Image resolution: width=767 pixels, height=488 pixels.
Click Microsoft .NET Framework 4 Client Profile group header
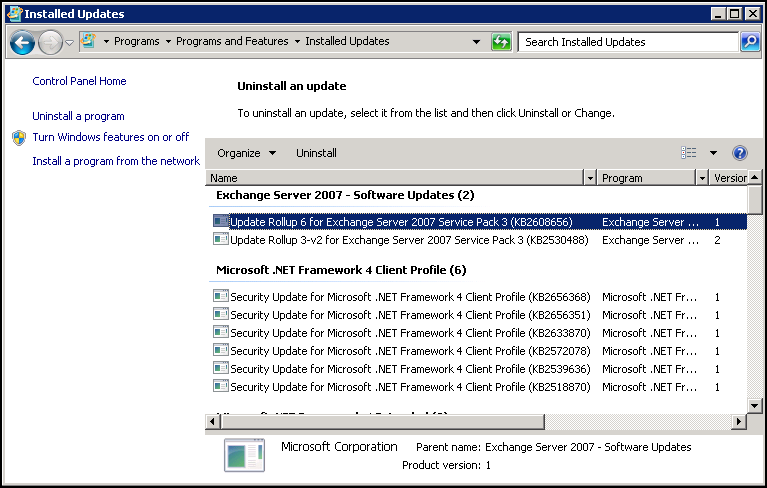[341, 270]
